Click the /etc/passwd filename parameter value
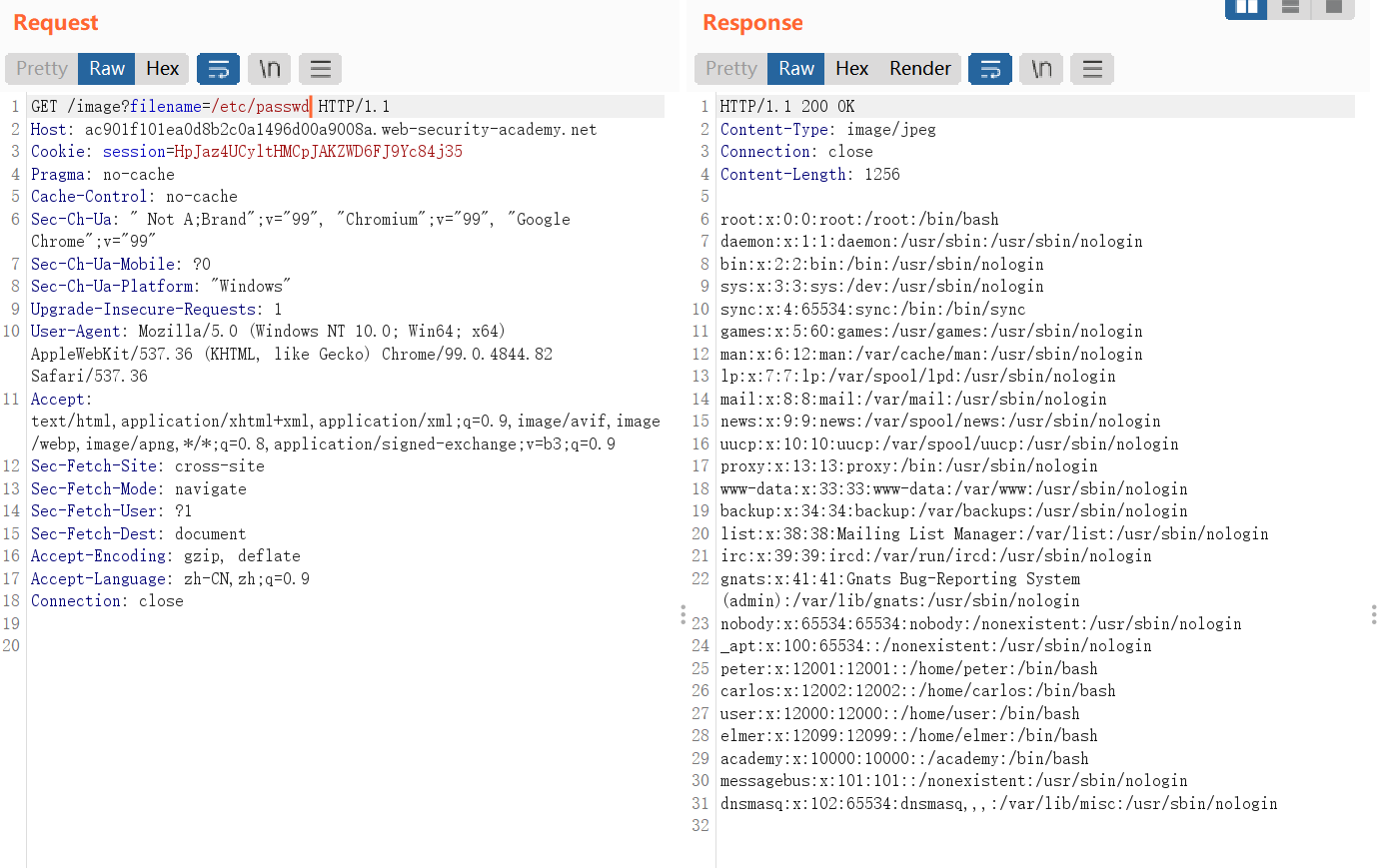The height and width of the screenshot is (868, 1378). [260, 106]
